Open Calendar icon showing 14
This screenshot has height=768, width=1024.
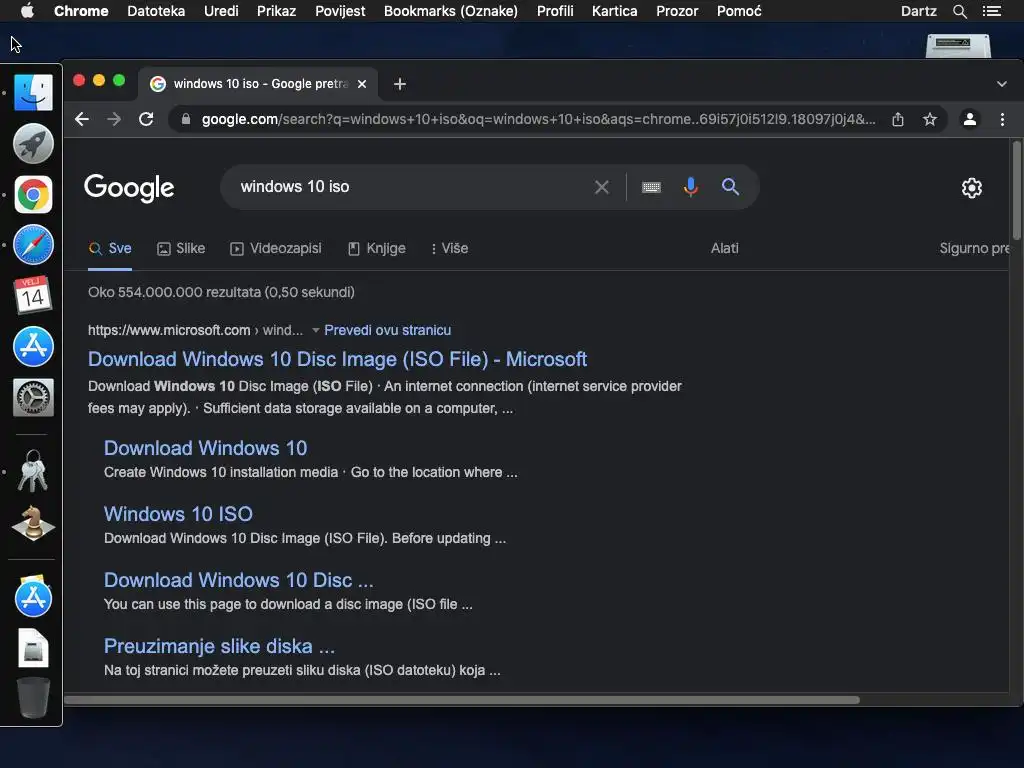point(33,295)
